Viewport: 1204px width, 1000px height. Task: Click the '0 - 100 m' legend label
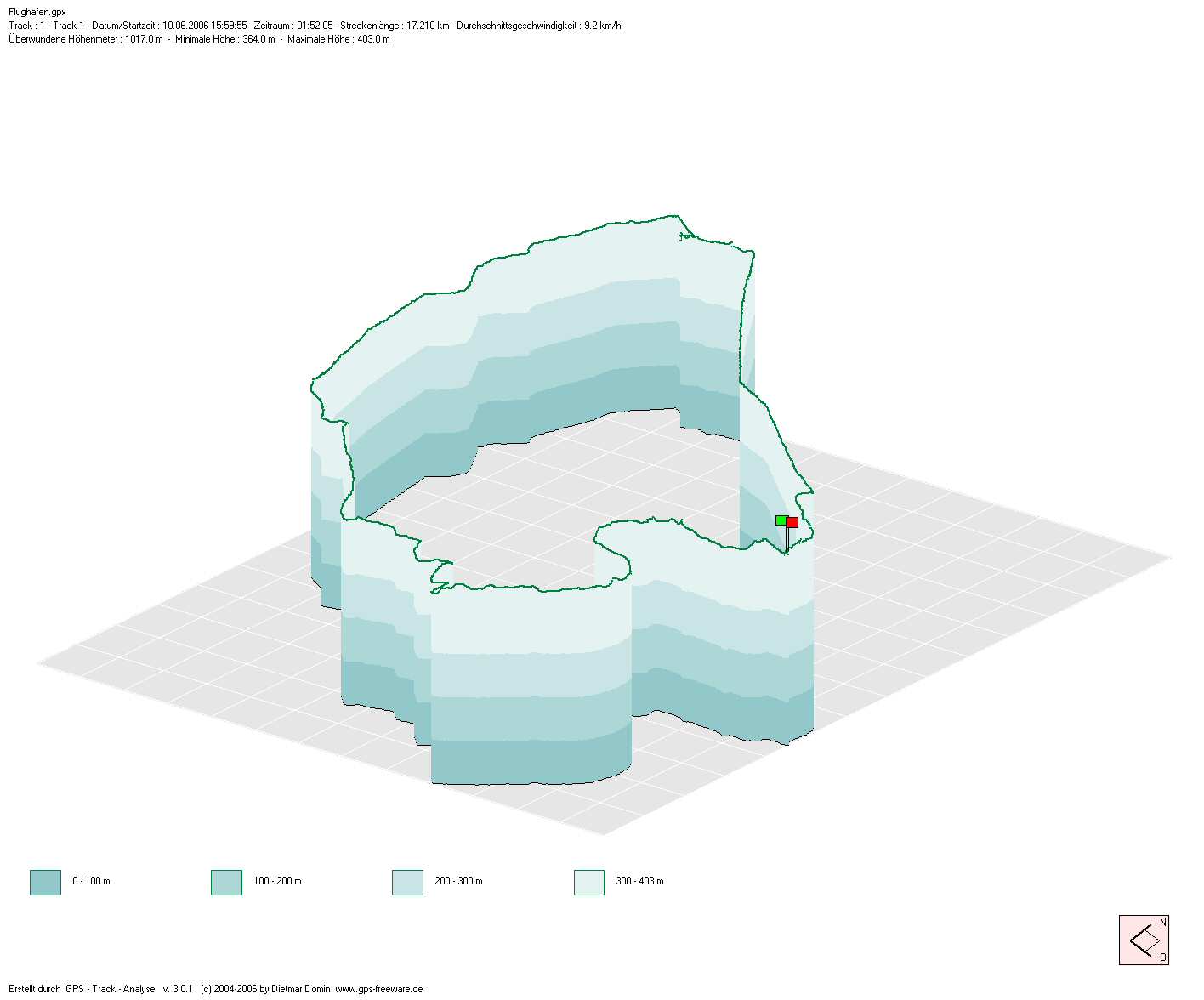91,881
